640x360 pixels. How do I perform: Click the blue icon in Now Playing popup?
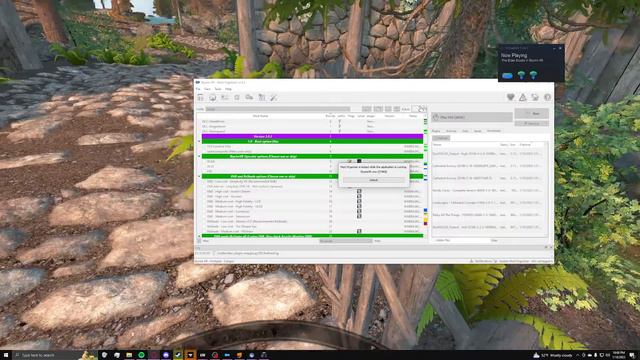(507, 76)
